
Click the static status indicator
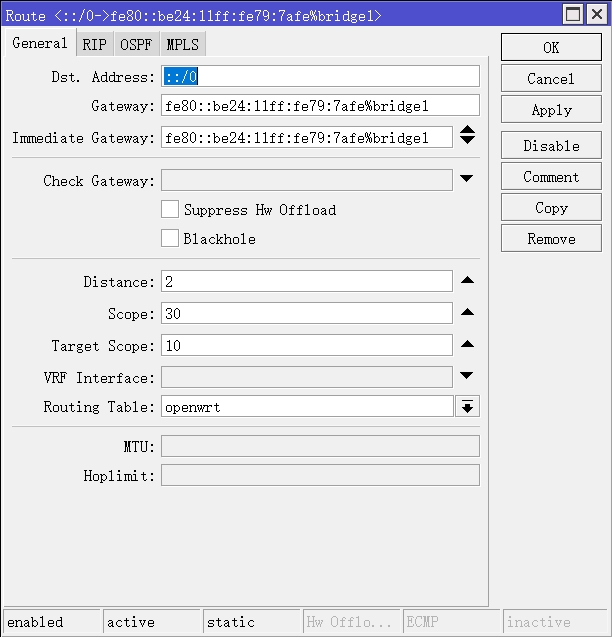pos(252,622)
